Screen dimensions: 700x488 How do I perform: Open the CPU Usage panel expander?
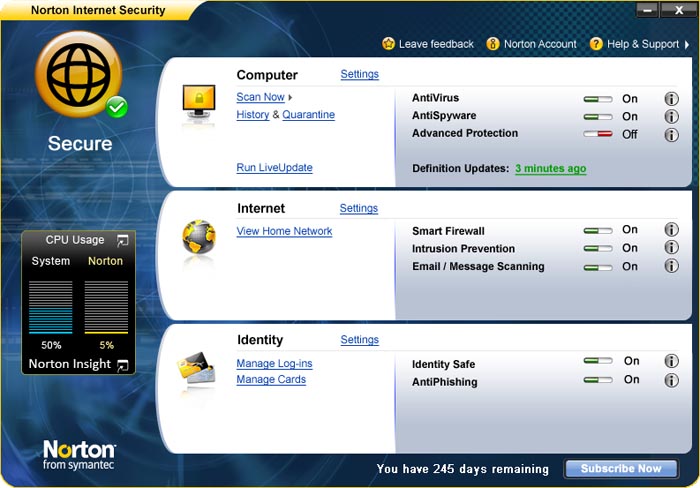click(x=122, y=240)
